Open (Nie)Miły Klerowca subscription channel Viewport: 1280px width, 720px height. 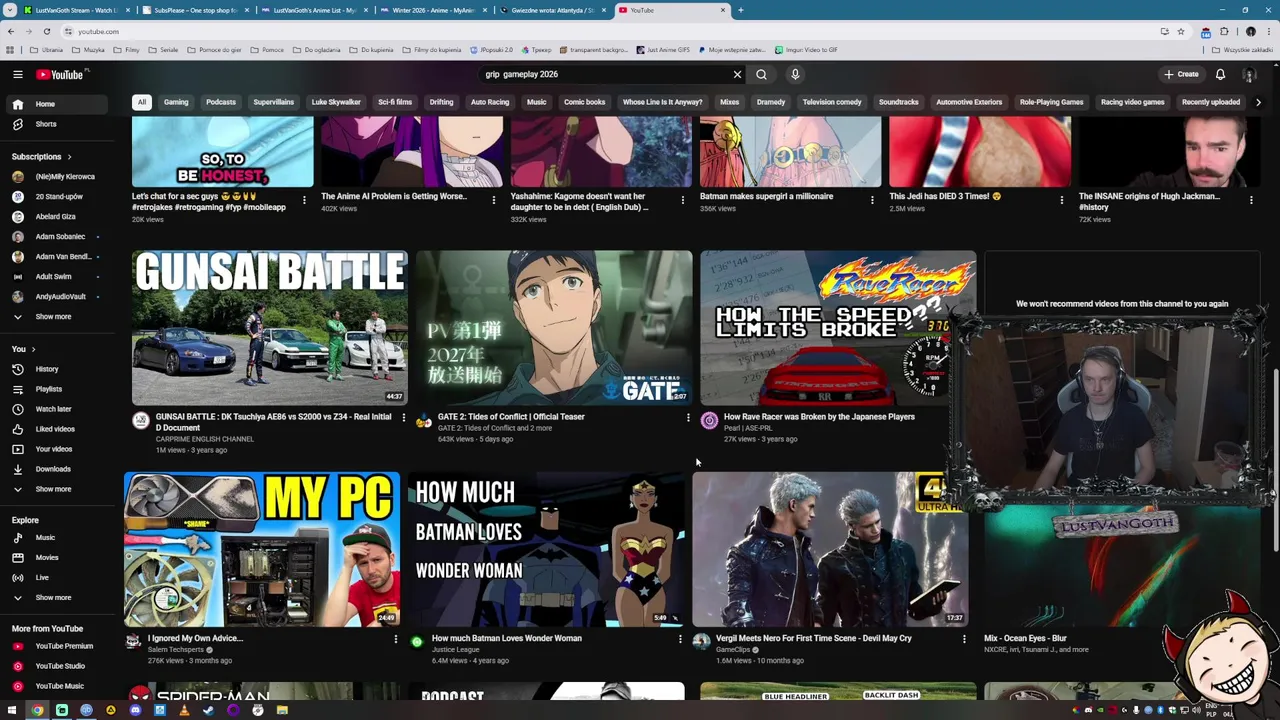tap(56, 177)
